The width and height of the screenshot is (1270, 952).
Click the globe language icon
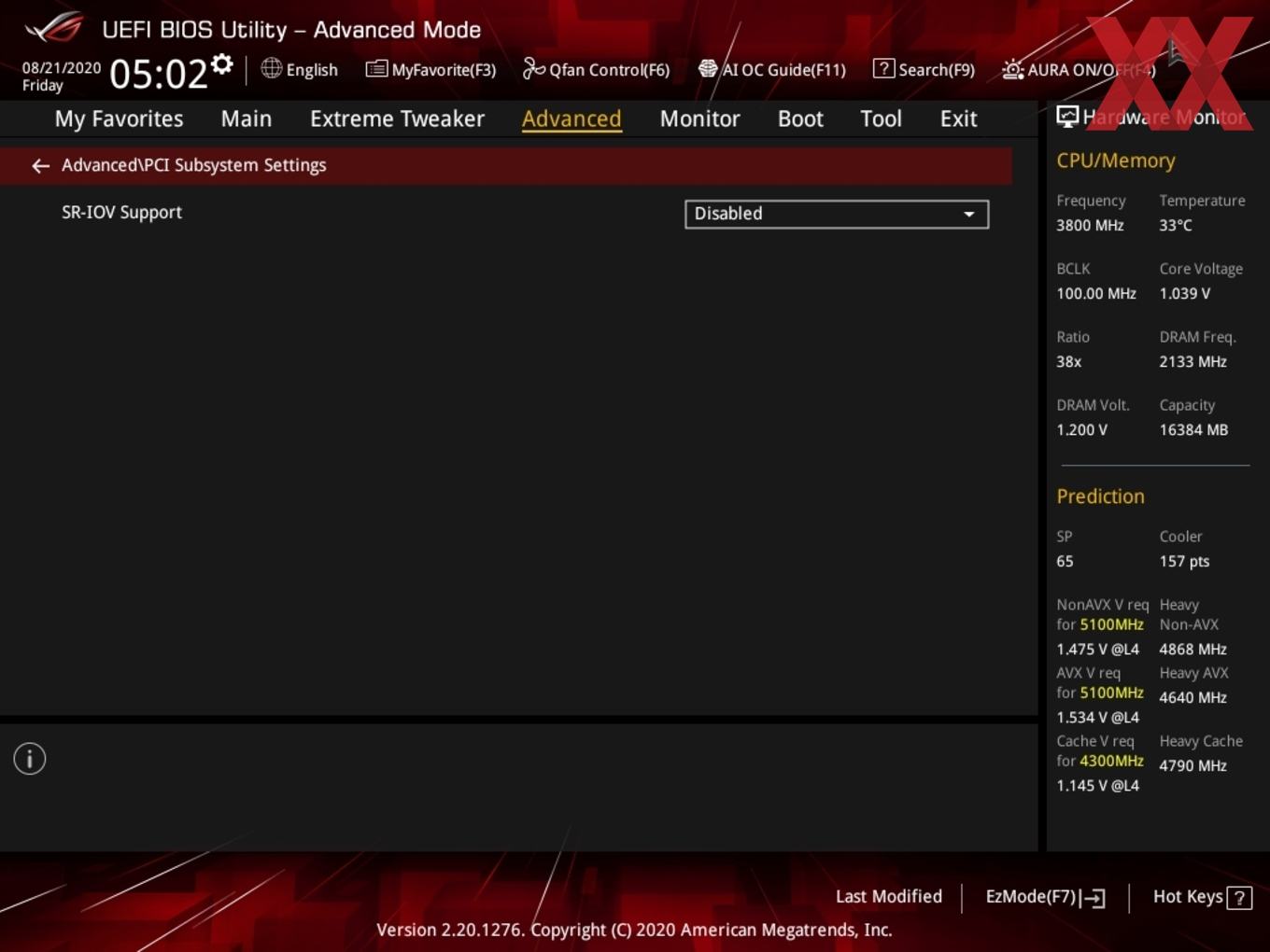coord(272,68)
